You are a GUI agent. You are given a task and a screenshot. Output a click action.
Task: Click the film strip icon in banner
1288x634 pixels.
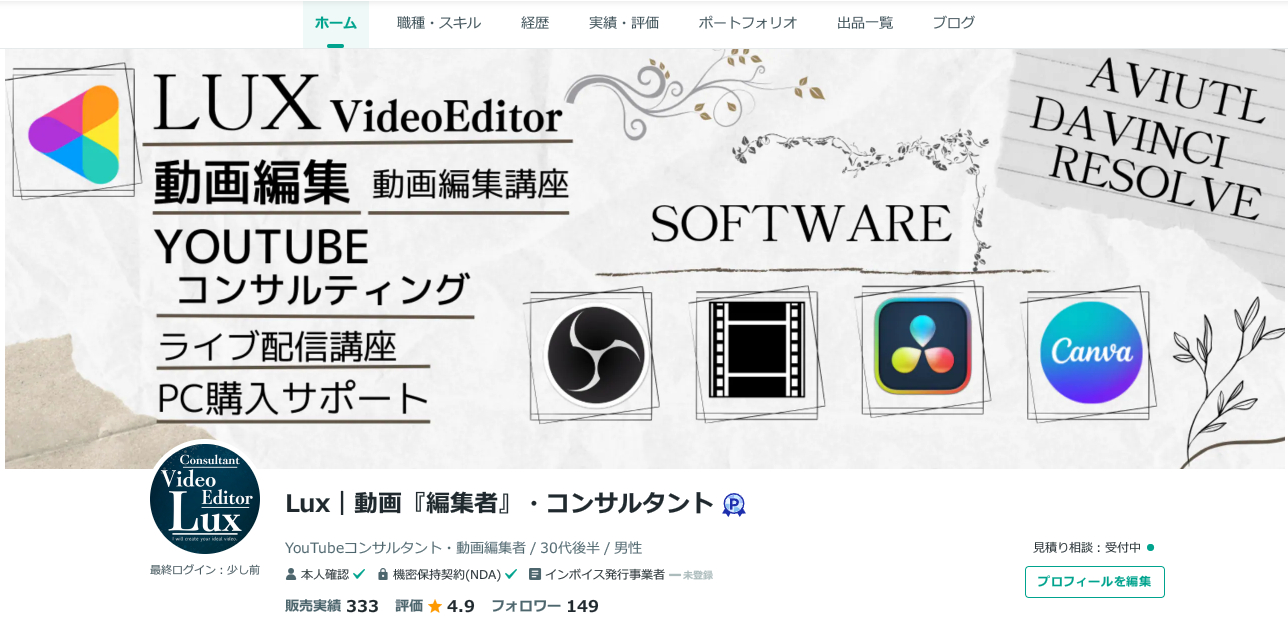pyautogui.click(x=757, y=350)
